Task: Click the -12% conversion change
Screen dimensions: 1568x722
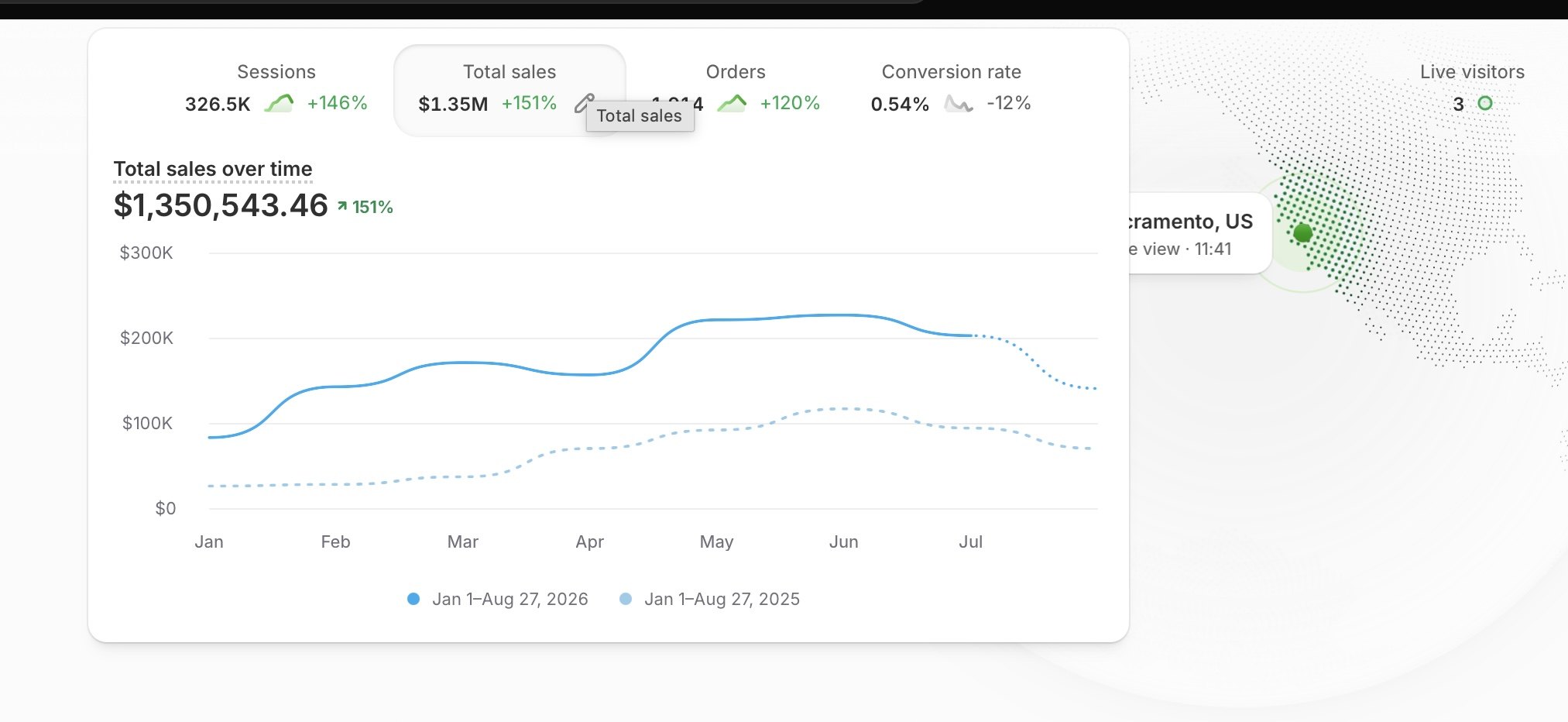Action: pyautogui.click(x=1009, y=103)
